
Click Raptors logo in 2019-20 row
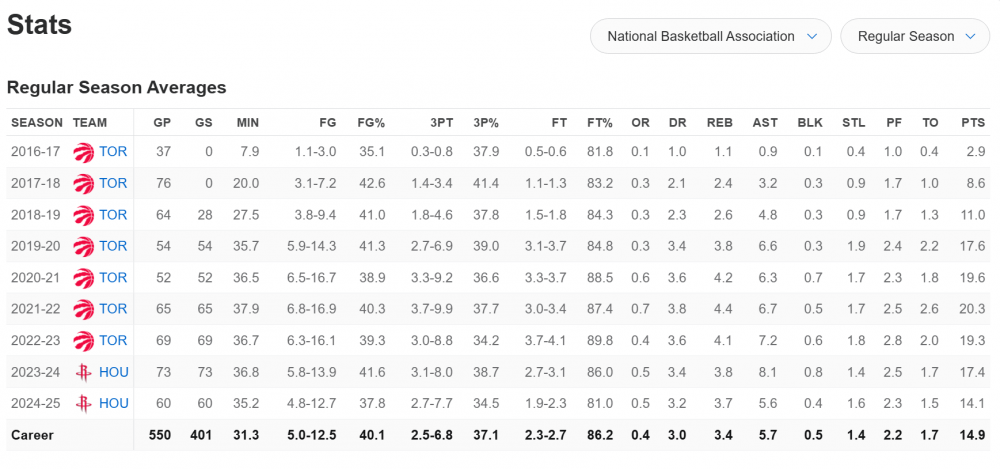[x=84, y=246]
